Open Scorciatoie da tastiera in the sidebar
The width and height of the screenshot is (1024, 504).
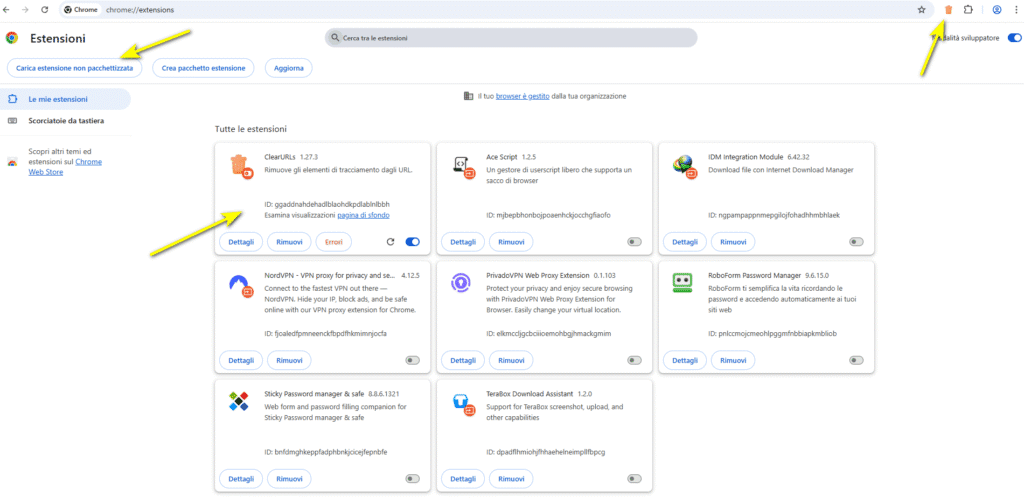[66, 121]
